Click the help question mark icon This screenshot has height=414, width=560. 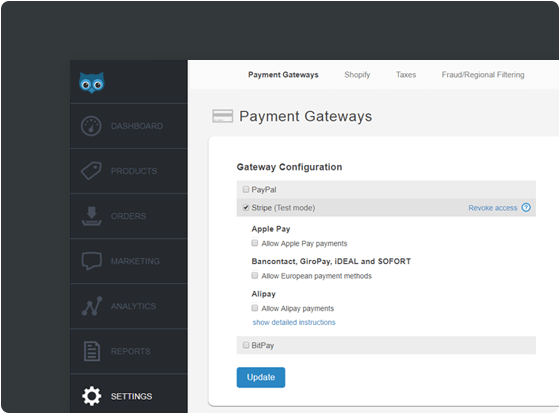[526, 207]
